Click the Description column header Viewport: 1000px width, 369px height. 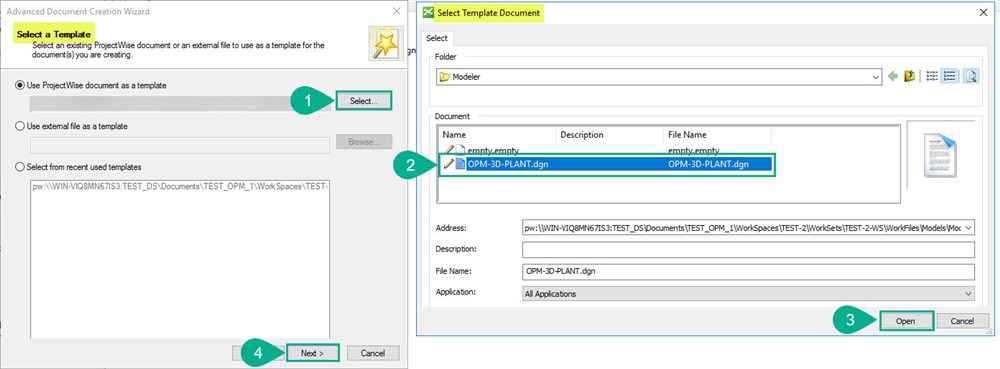610,135
